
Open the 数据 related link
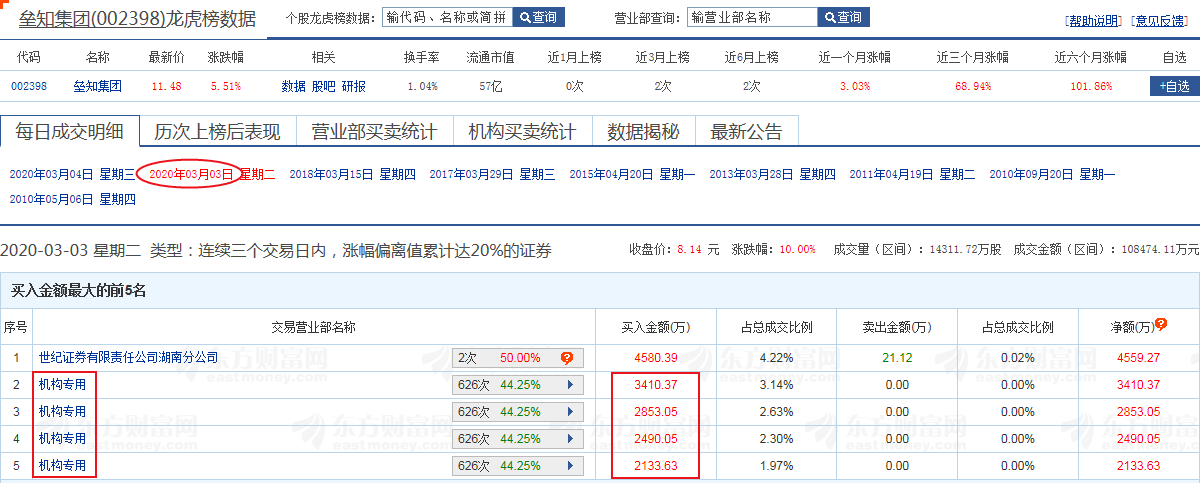pyautogui.click(x=293, y=86)
